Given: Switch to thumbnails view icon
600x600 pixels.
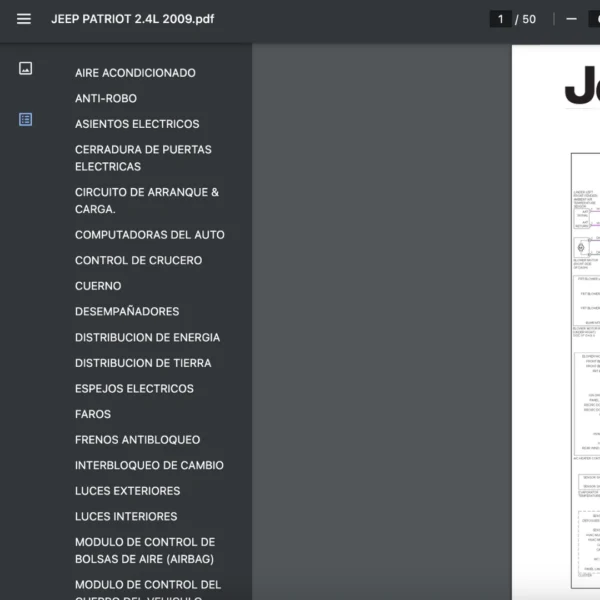Looking at the screenshot, I should tap(26, 68).
